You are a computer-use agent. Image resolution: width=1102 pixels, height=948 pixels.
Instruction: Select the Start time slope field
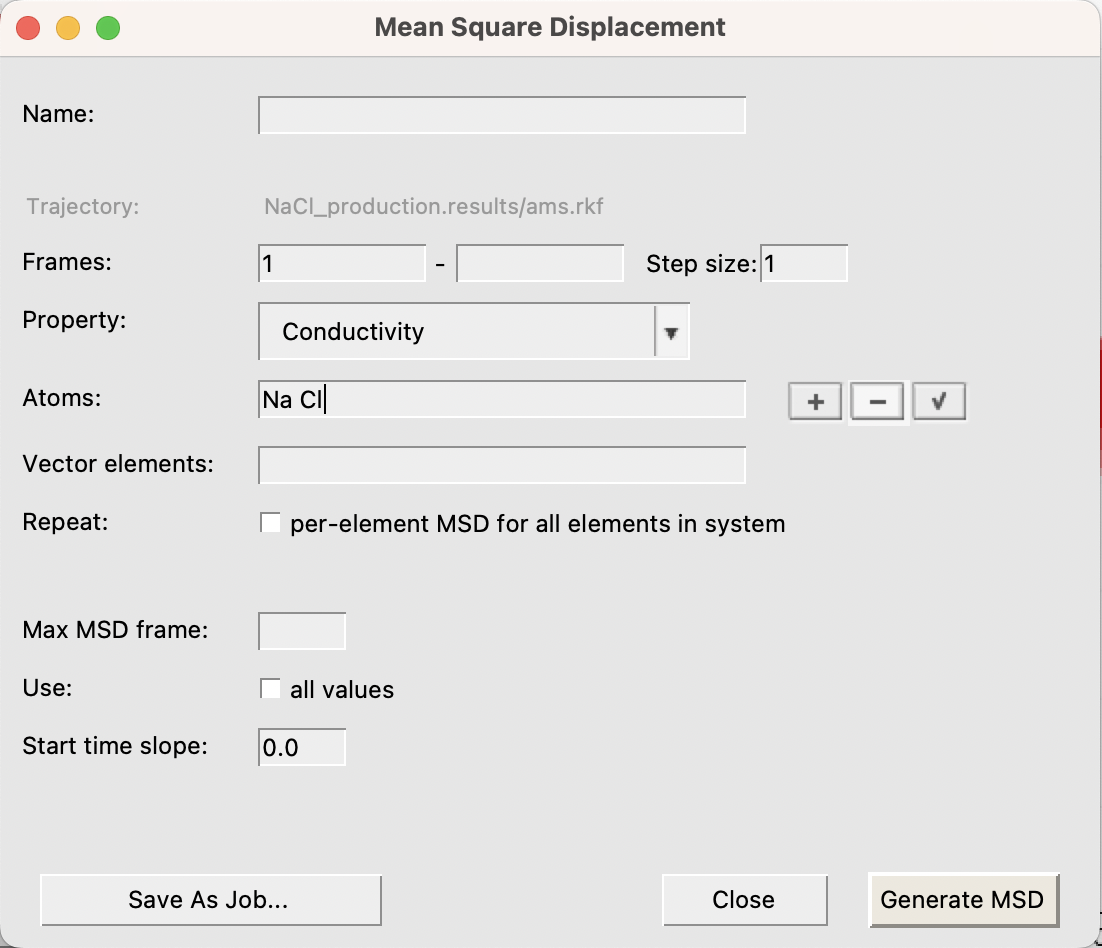point(302,747)
